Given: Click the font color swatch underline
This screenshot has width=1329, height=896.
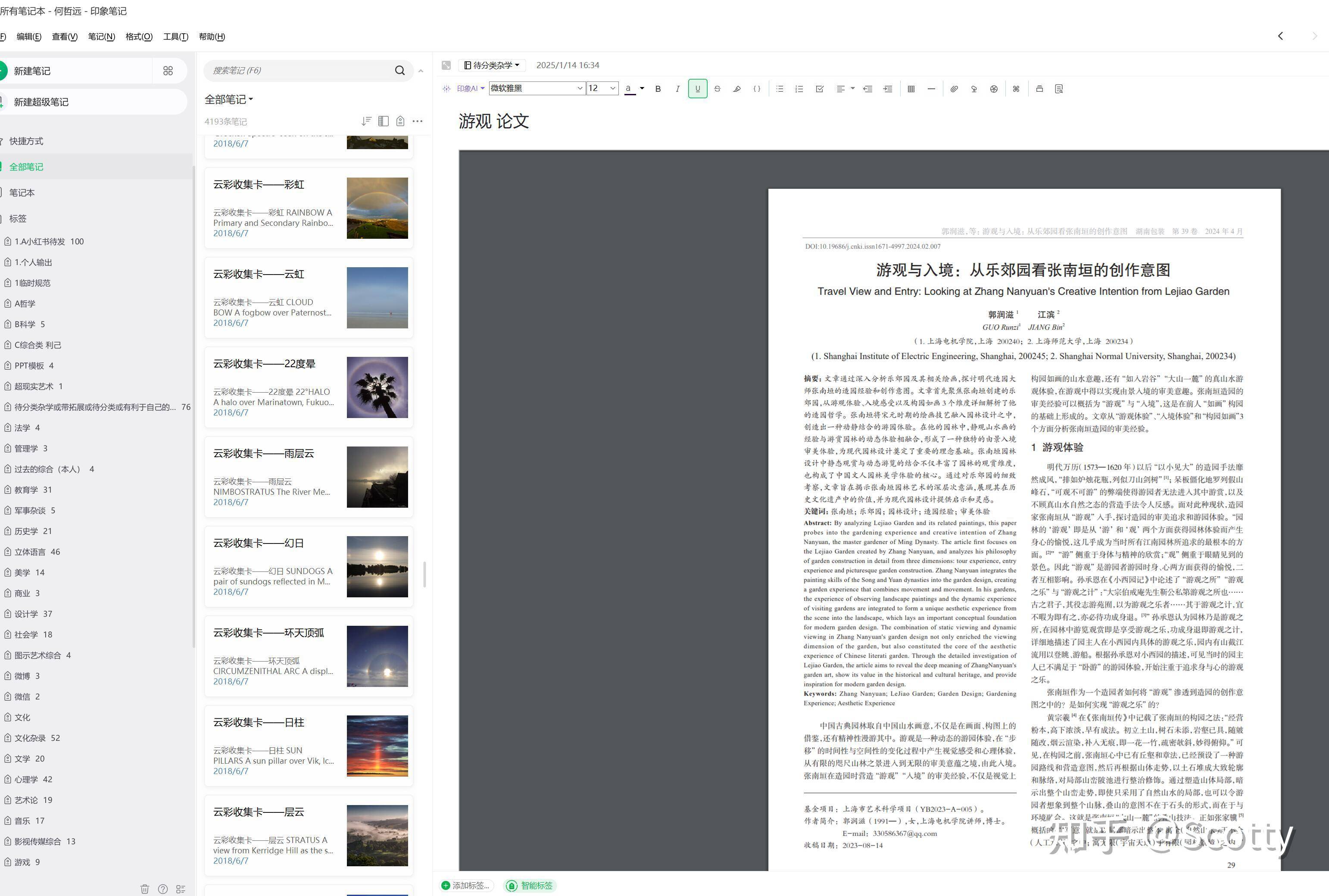Looking at the screenshot, I should click(630, 89).
